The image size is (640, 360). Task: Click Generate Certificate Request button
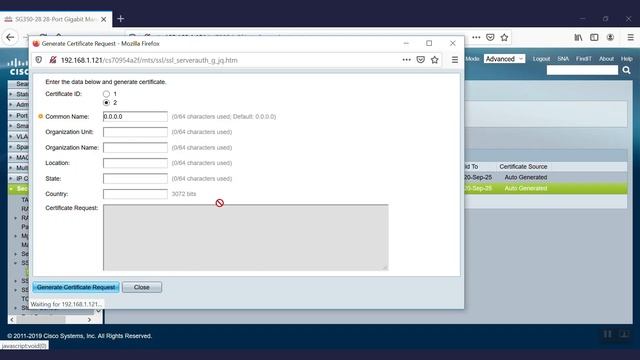(76, 287)
